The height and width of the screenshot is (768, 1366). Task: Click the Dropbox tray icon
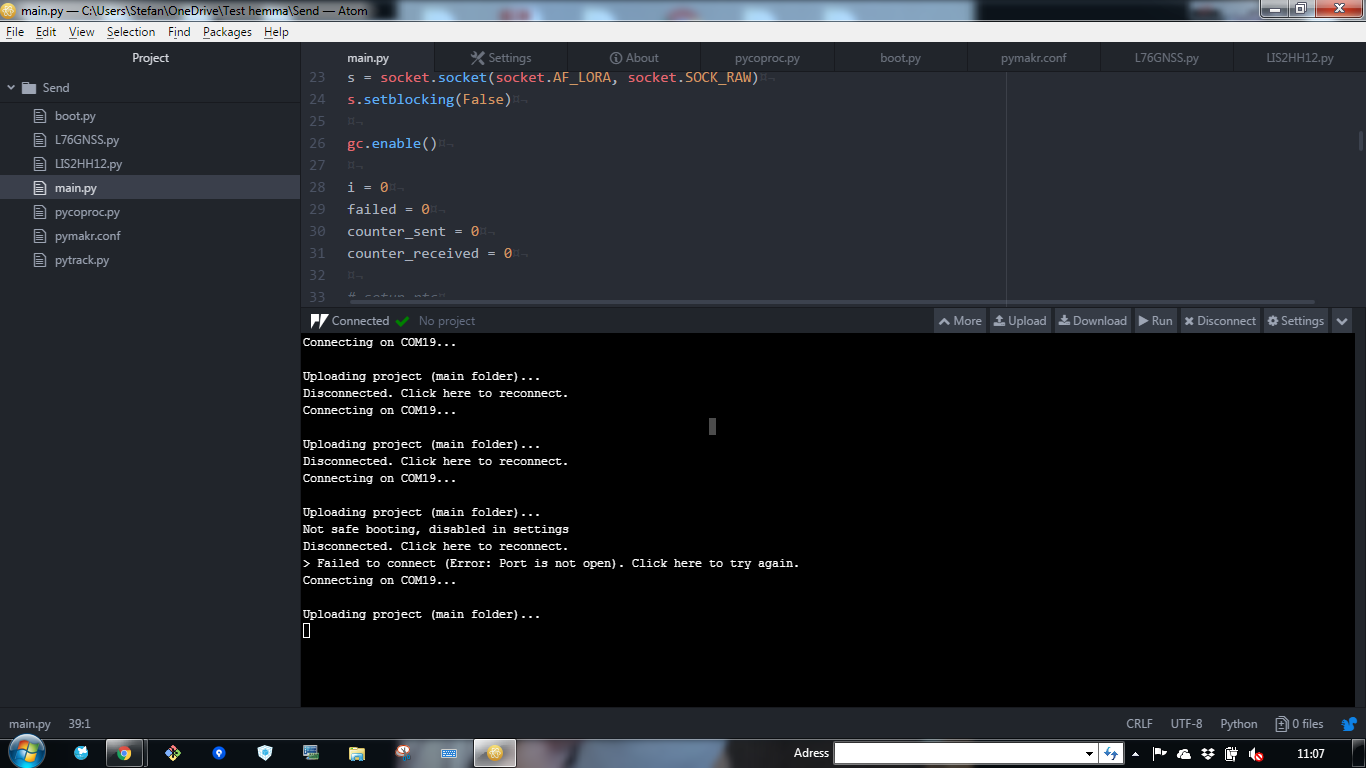click(1208, 753)
